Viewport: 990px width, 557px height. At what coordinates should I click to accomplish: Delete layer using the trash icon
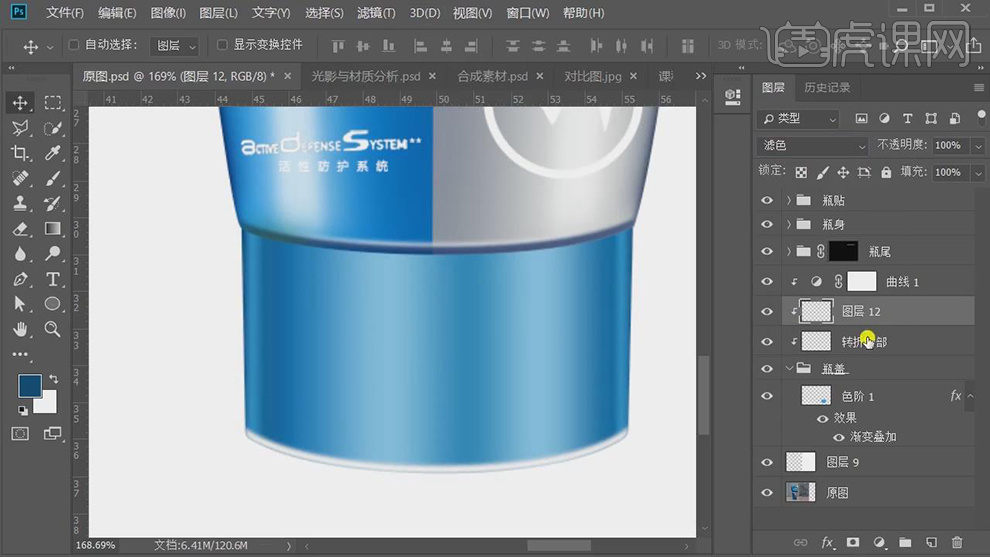coord(957,543)
